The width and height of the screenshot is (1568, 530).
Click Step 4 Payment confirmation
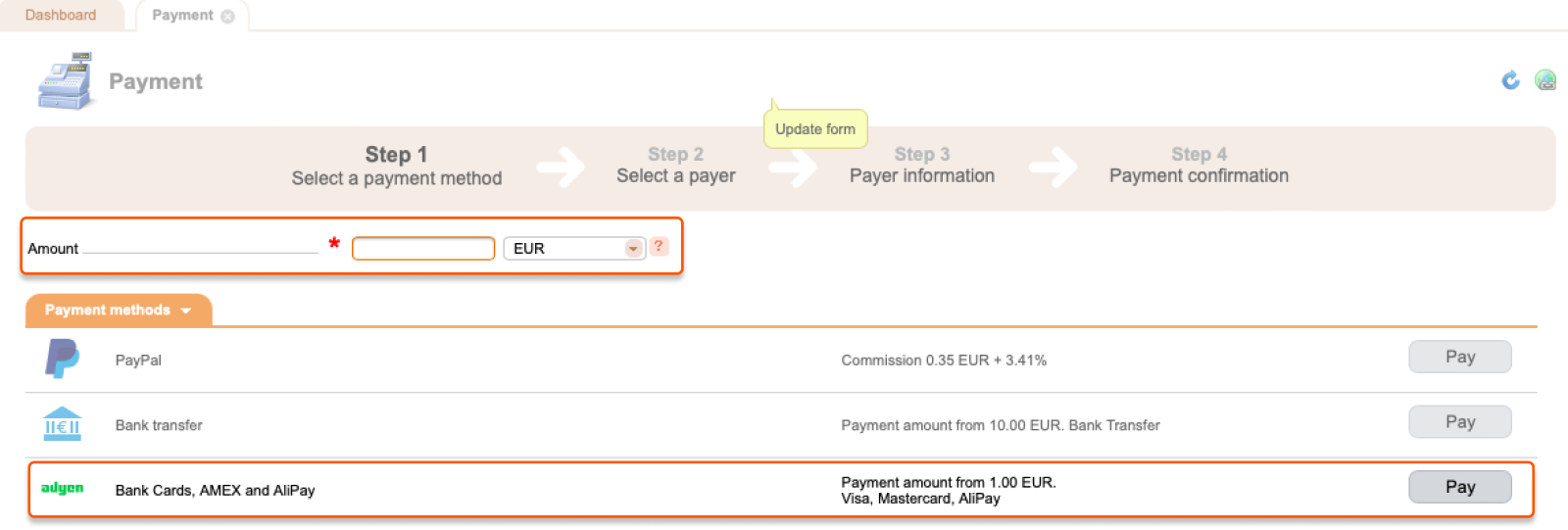pos(1200,166)
